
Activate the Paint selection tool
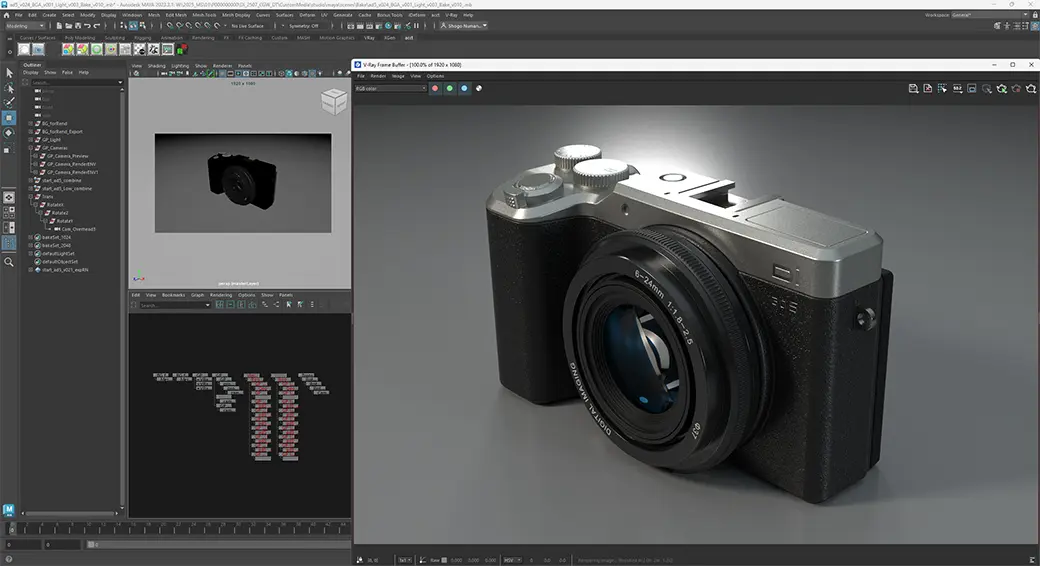tap(9, 103)
